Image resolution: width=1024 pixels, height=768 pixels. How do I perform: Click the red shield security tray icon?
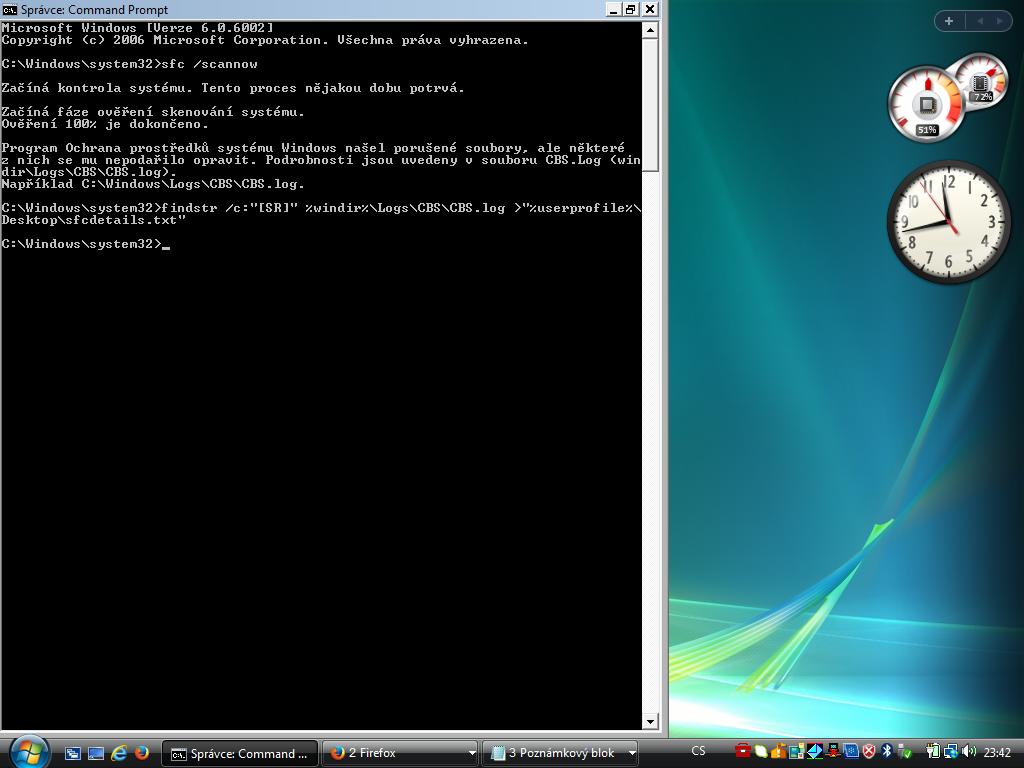click(869, 752)
